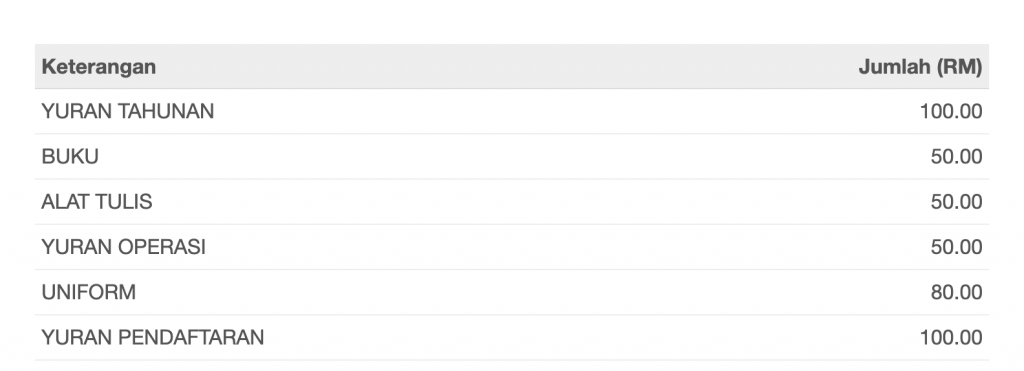Click the 80.00 amount for UNIFORM

pos(957,292)
